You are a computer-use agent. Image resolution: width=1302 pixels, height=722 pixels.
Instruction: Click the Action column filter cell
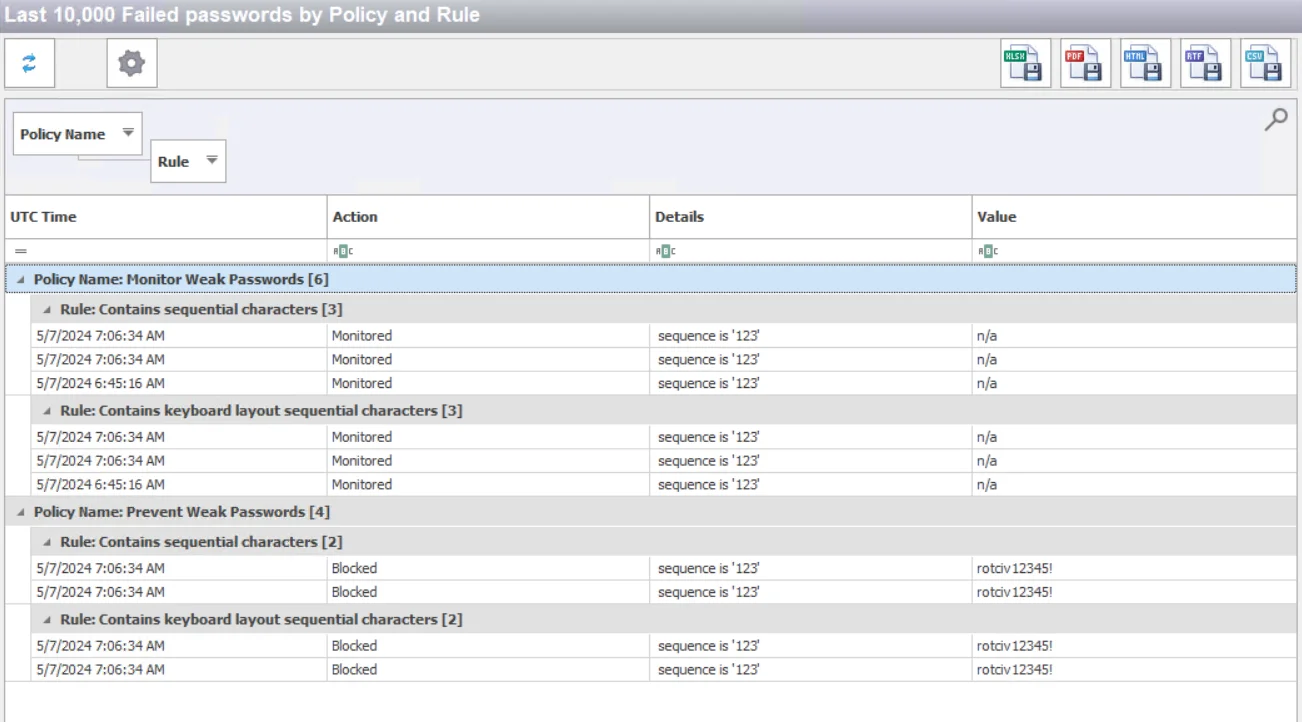(x=488, y=251)
